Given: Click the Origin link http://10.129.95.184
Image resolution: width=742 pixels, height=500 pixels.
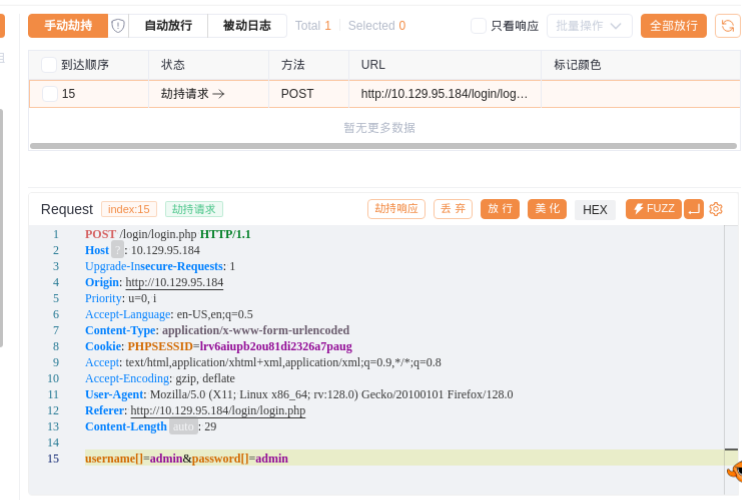Looking at the screenshot, I should [x=174, y=282].
